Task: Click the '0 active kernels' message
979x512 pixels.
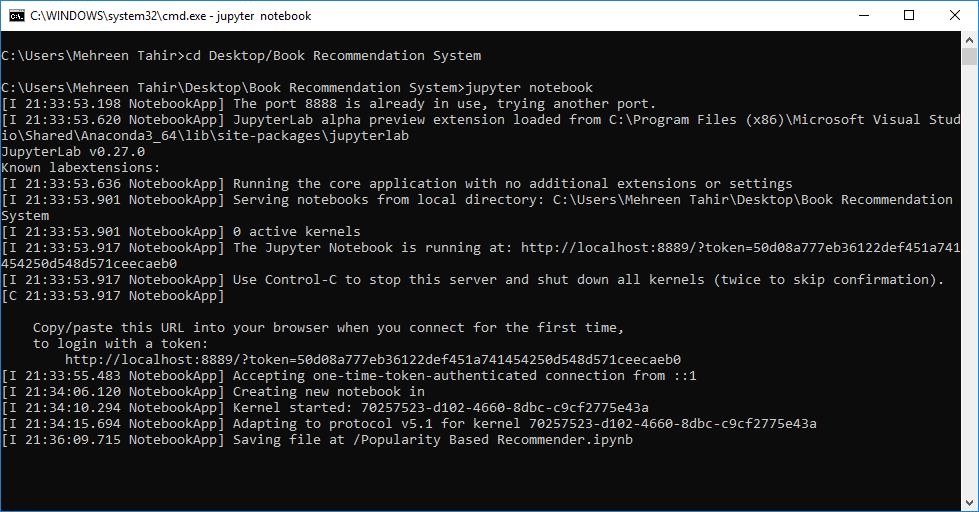Action: click(x=297, y=232)
